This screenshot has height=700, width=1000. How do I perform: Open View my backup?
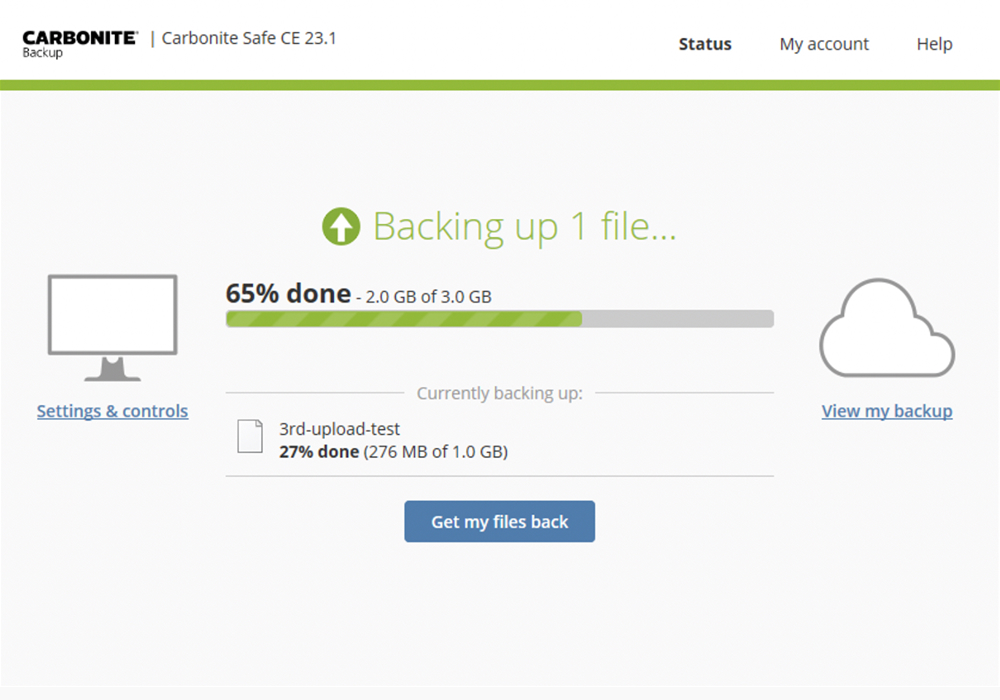(887, 411)
